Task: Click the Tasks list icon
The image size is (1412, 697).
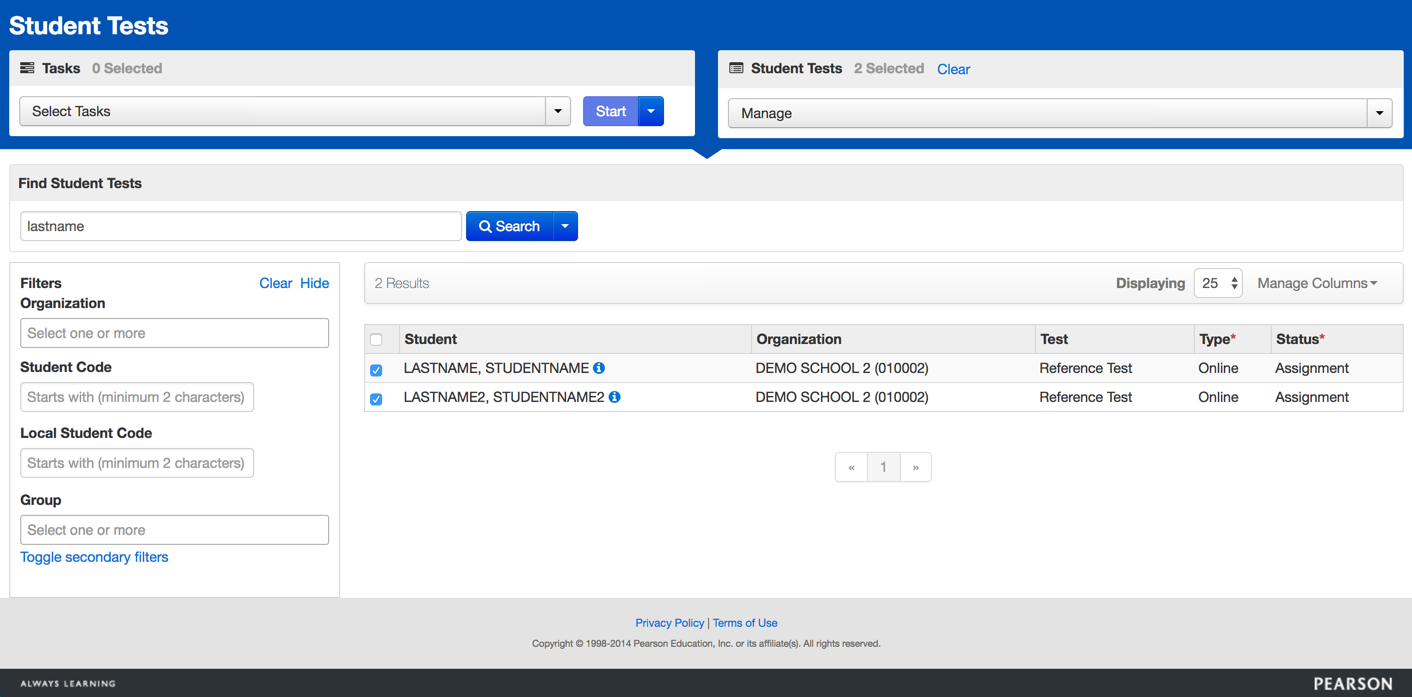Action: pyautogui.click(x=27, y=68)
